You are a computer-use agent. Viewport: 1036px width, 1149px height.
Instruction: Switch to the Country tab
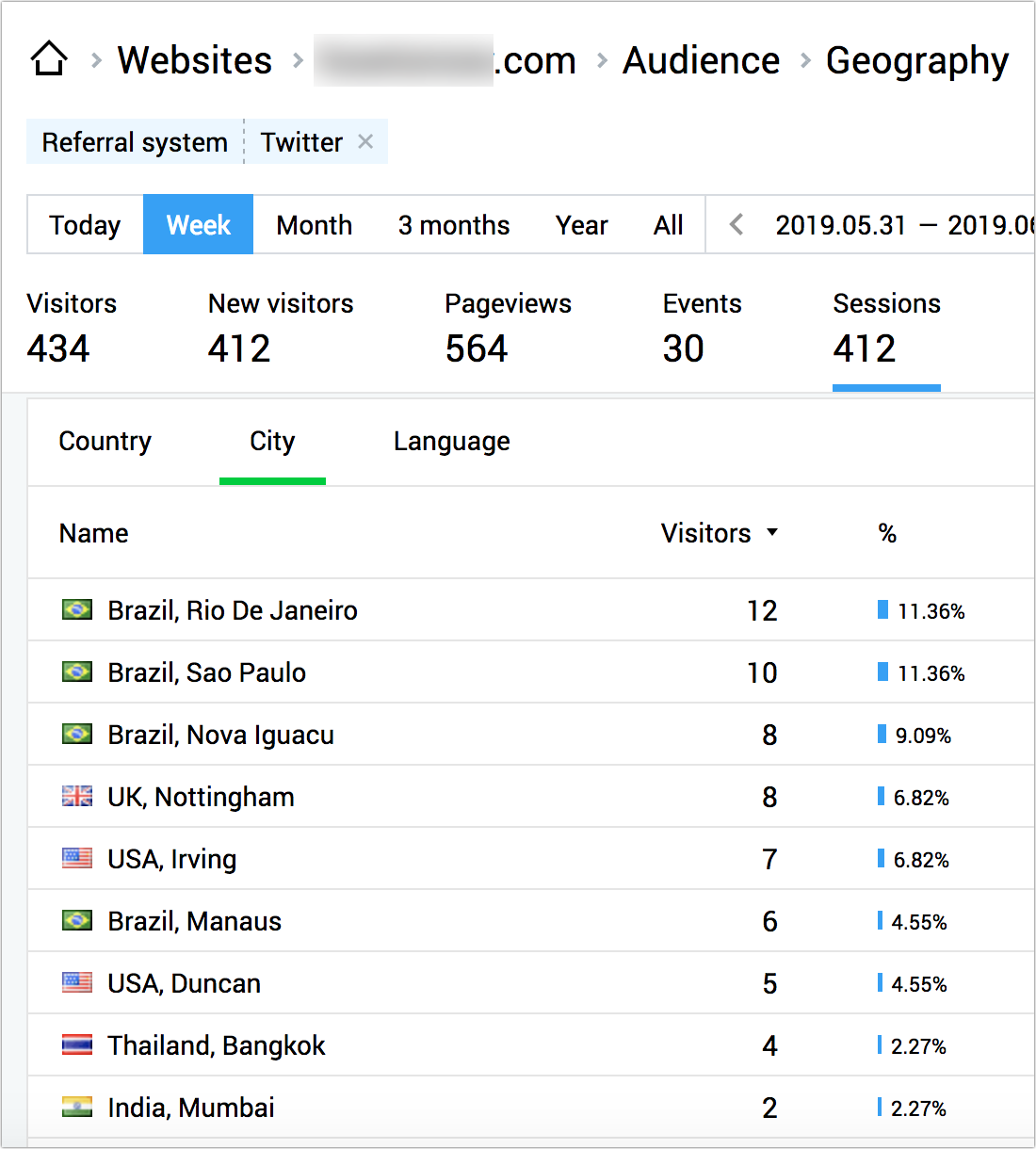[105, 441]
